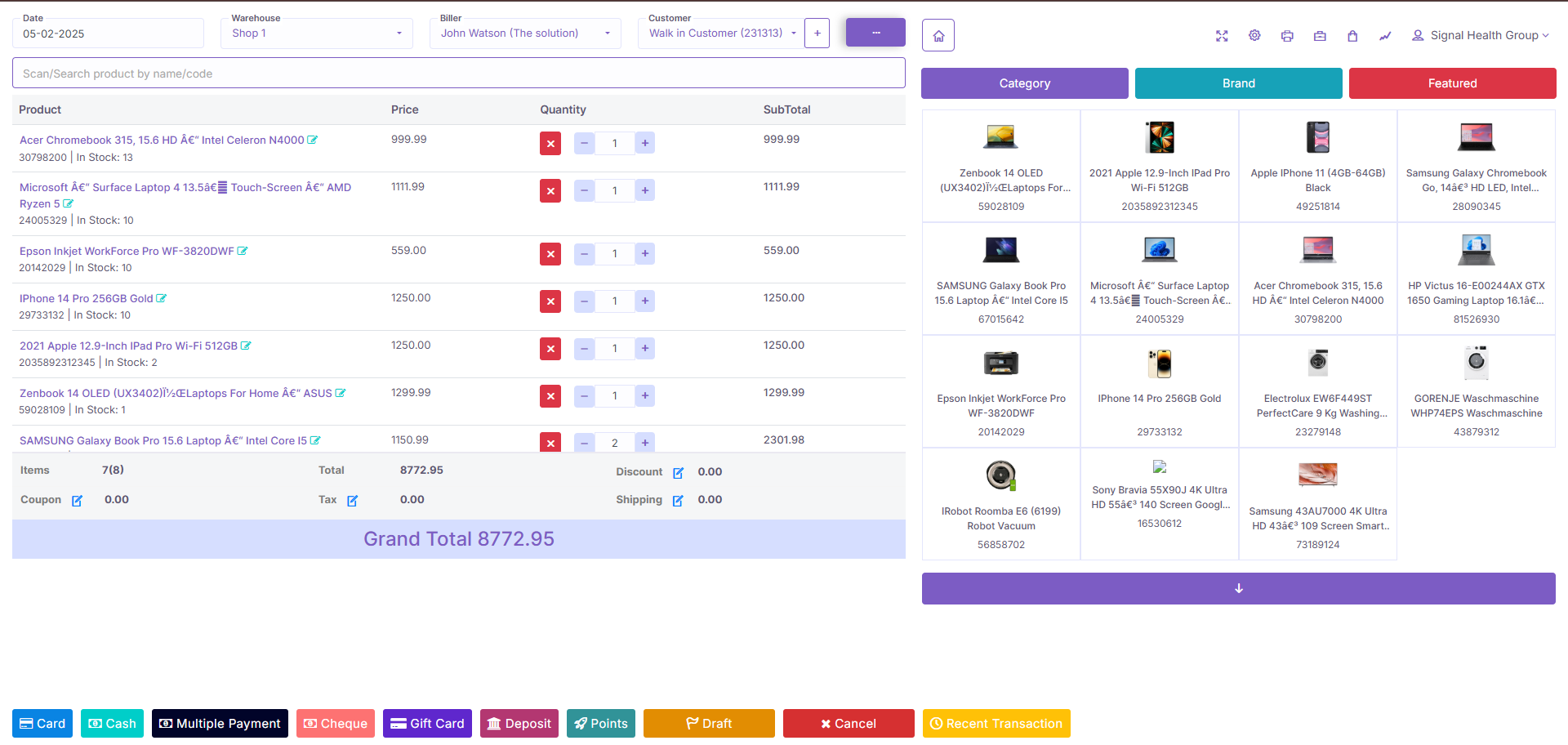Add Electrolux EW6F449ST washing machine tile

click(1318, 392)
